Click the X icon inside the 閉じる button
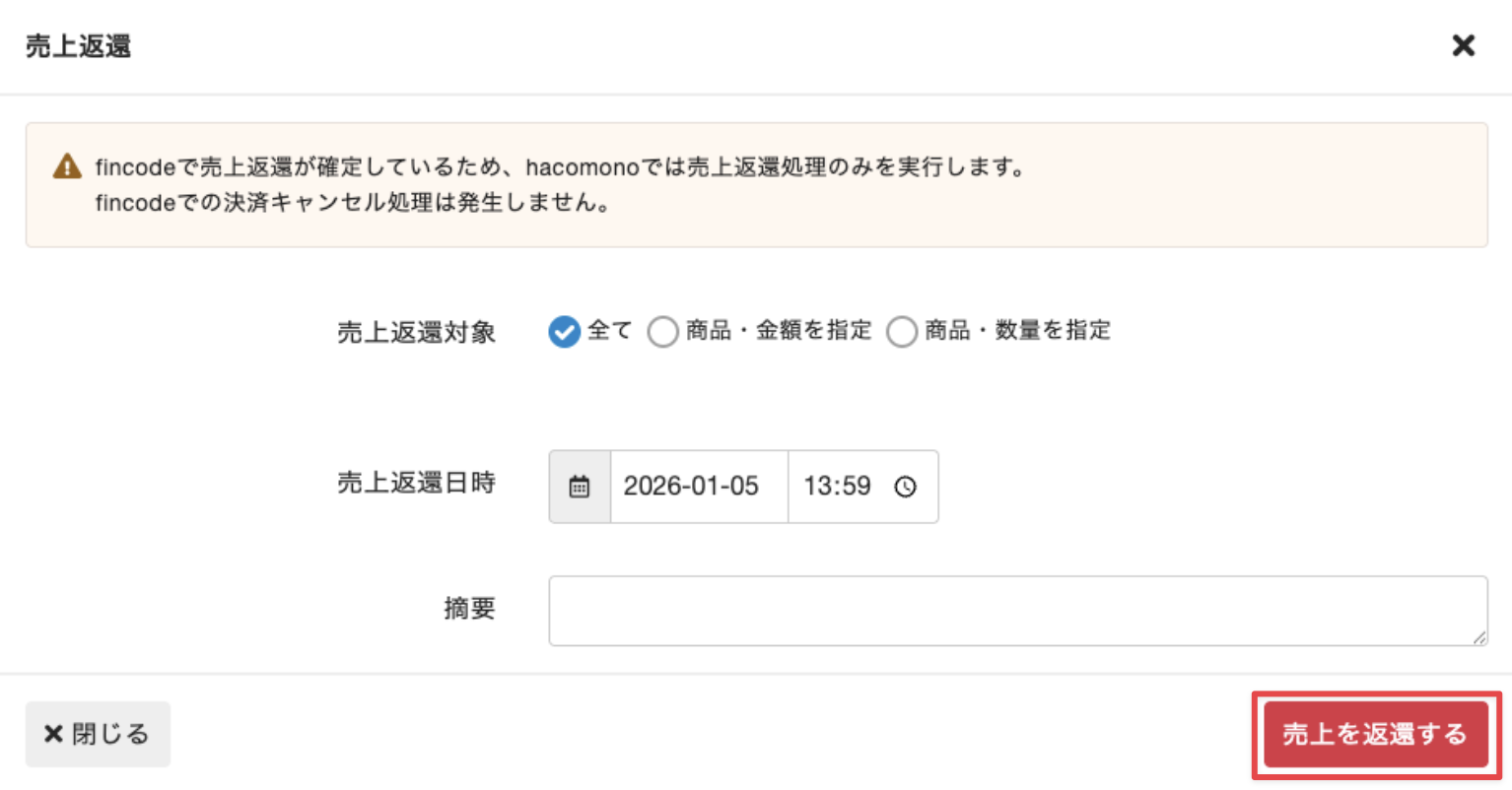Viewport: 1512px width, 790px height. [x=52, y=733]
